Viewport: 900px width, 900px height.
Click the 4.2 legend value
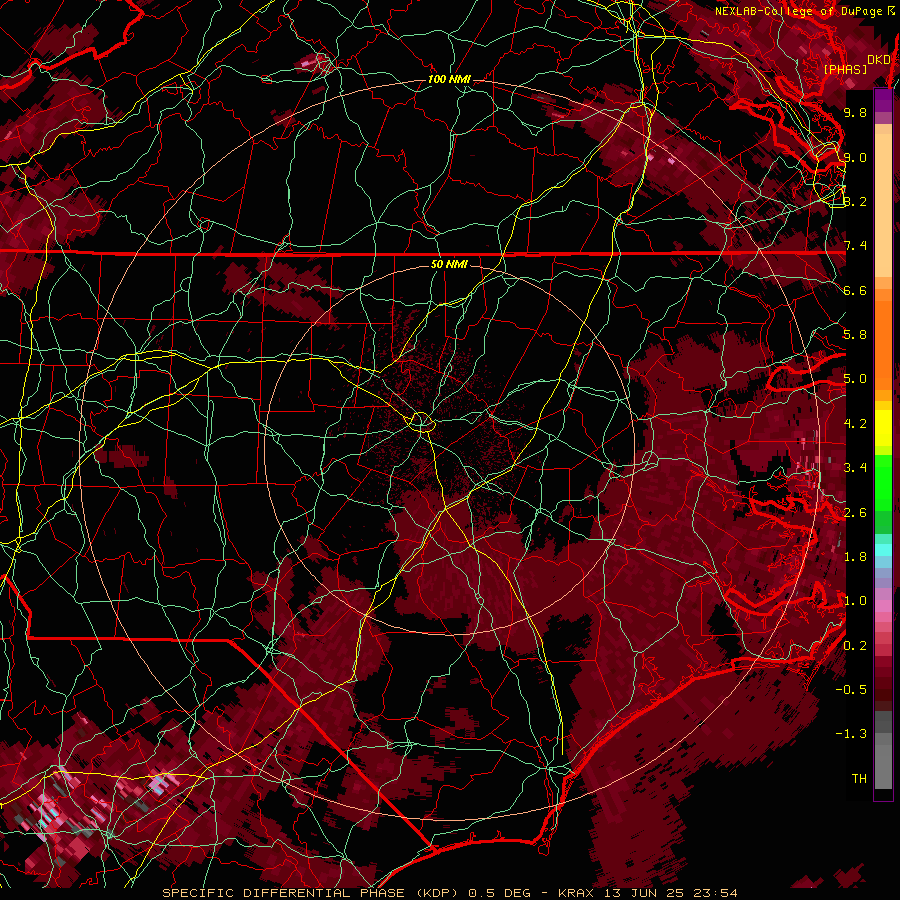click(x=855, y=424)
